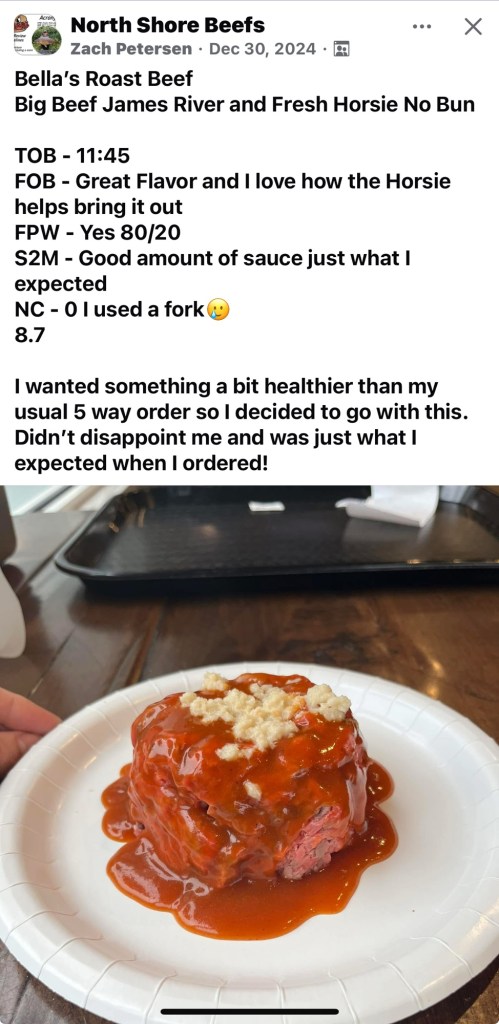The image size is (499, 1024).
Task: Open the roast beef photo full screen
Action: [250, 754]
